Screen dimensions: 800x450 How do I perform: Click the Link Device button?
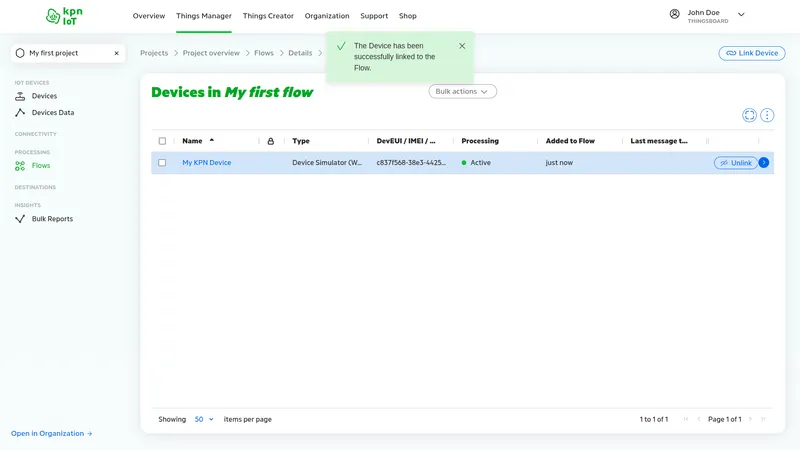point(752,53)
